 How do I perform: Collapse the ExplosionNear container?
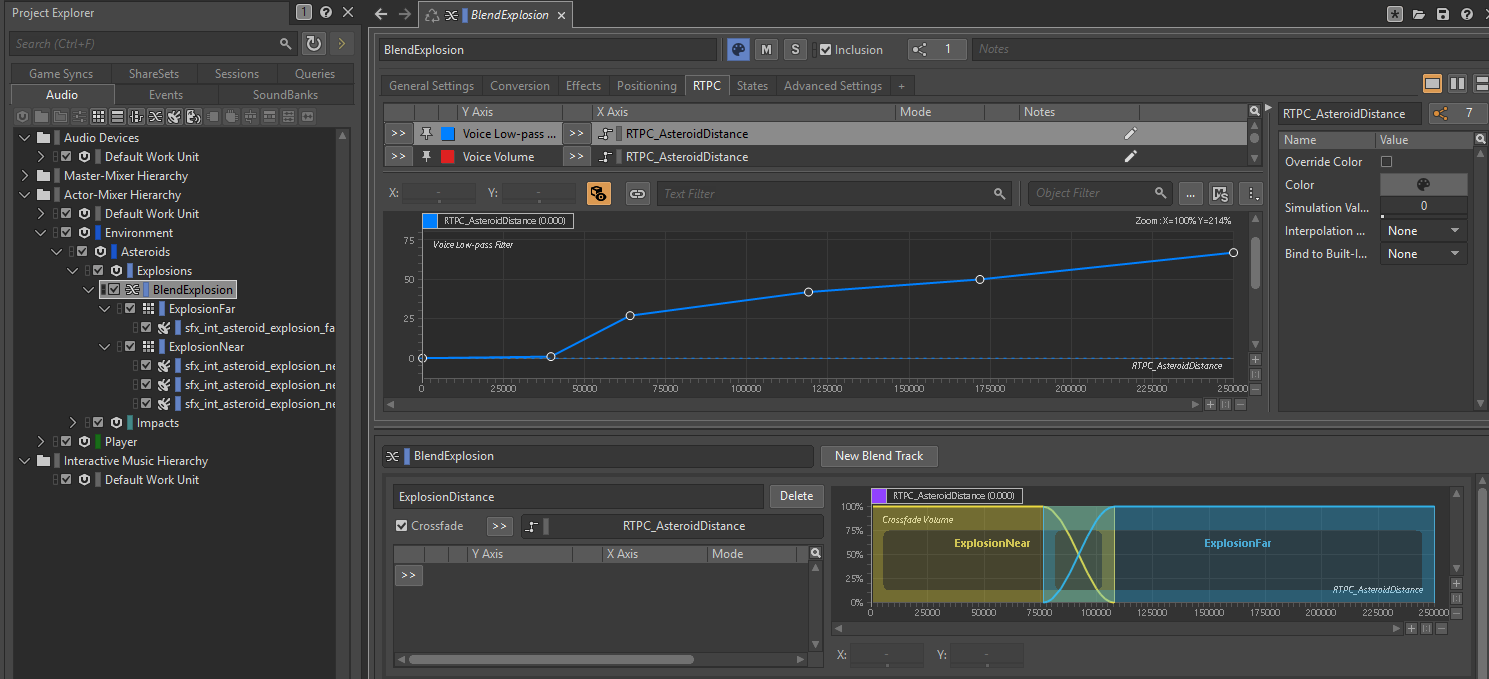[x=104, y=347]
